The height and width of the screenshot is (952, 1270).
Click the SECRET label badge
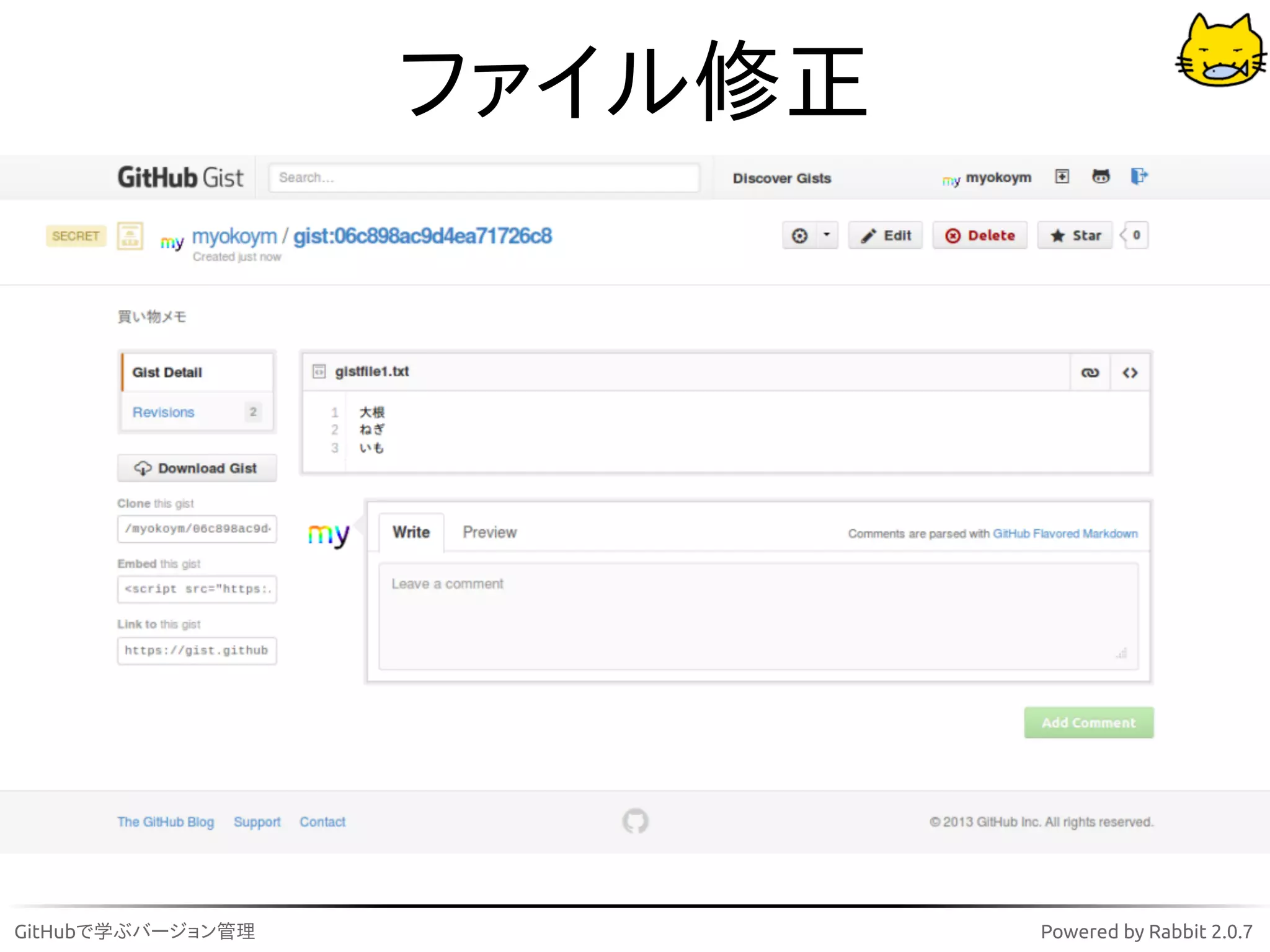click(76, 236)
